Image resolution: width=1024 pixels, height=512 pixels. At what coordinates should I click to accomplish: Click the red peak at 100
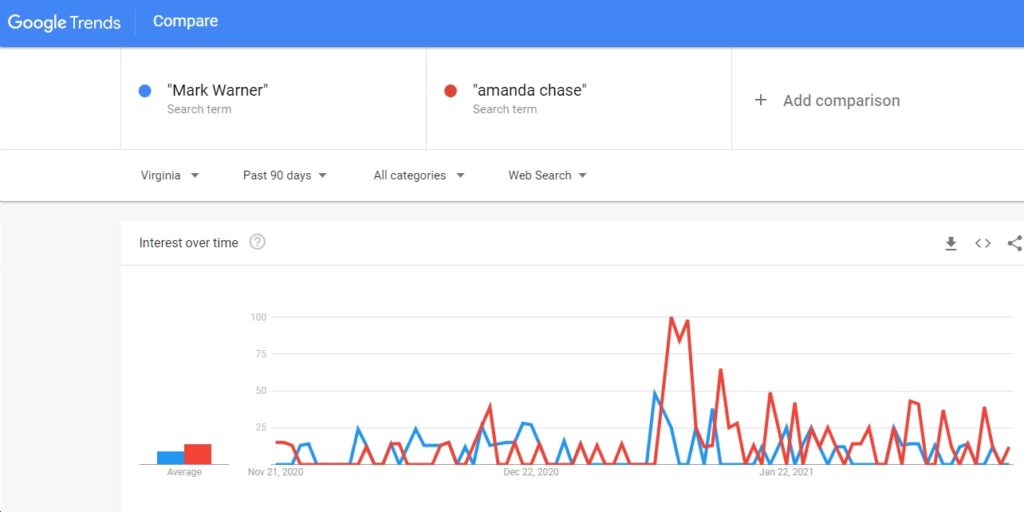[x=671, y=318]
